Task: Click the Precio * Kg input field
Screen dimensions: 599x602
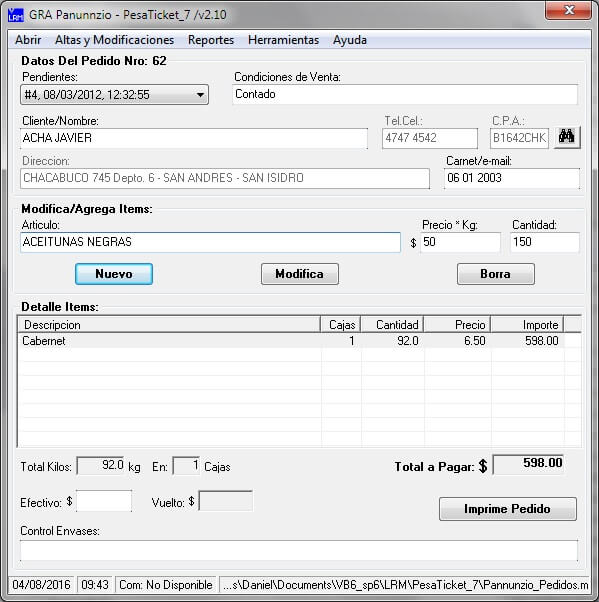Action: 460,242
